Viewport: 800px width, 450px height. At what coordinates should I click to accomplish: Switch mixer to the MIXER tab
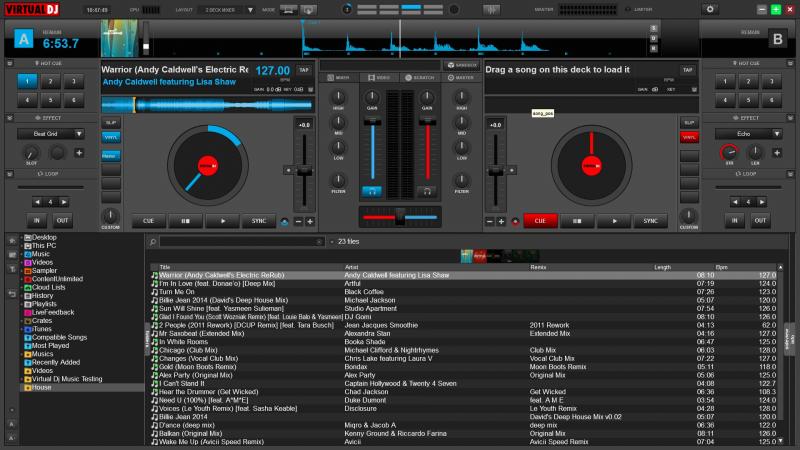(x=339, y=78)
